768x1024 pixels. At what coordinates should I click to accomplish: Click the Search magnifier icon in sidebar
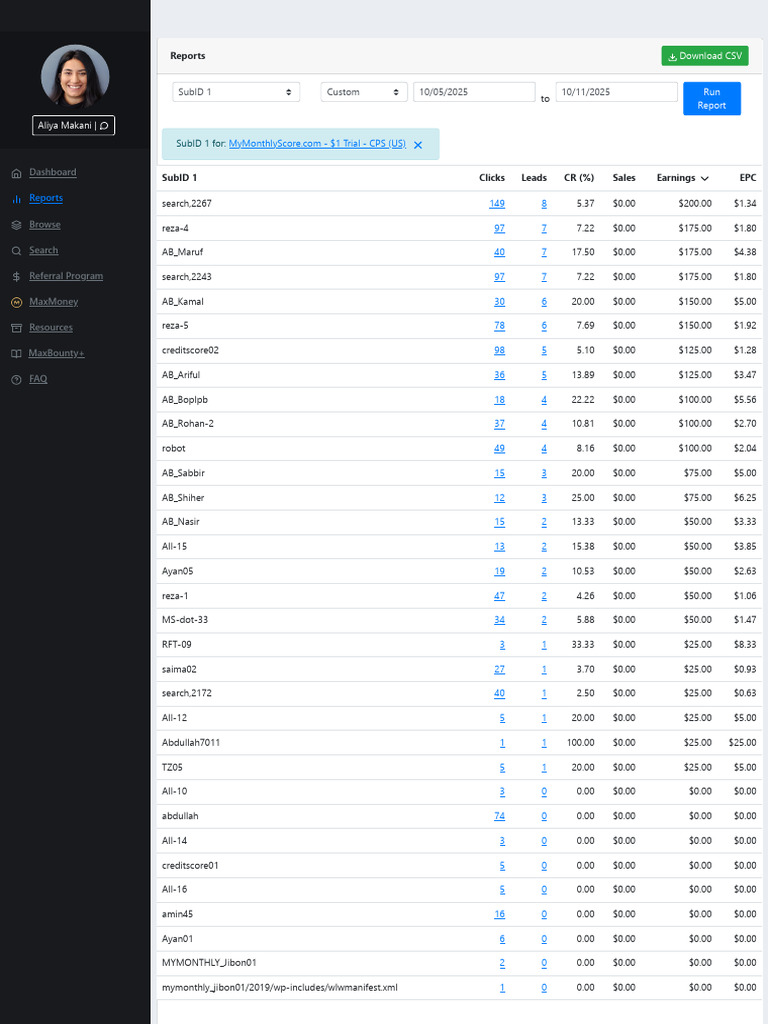16,251
